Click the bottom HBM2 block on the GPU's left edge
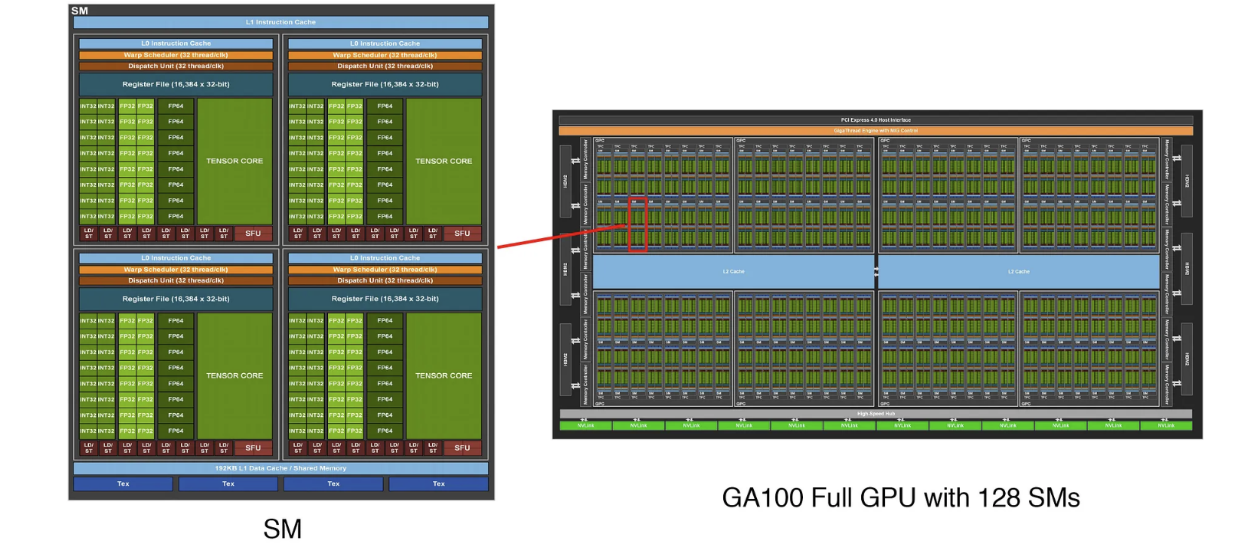The width and height of the screenshot is (1260, 558). click(x=565, y=359)
